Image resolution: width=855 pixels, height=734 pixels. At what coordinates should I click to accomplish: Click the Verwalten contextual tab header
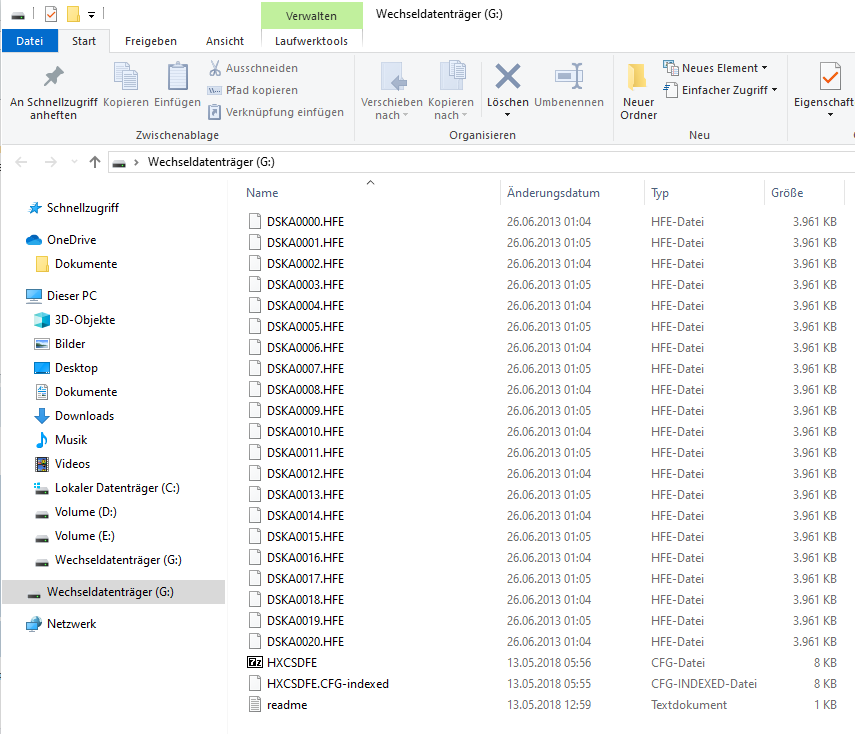coord(311,16)
